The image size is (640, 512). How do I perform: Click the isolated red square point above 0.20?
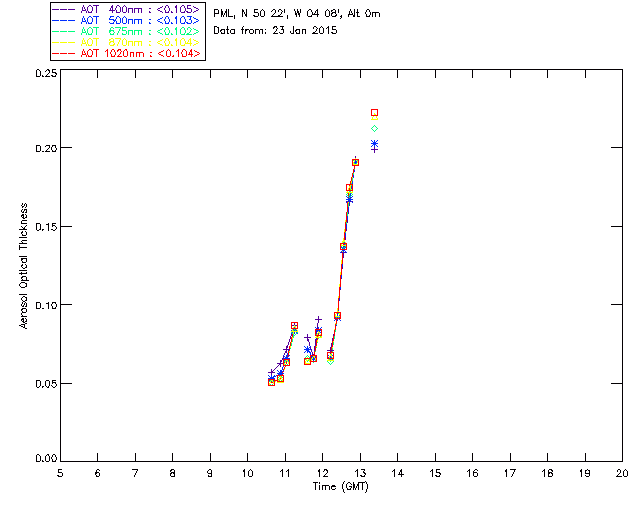click(x=374, y=113)
